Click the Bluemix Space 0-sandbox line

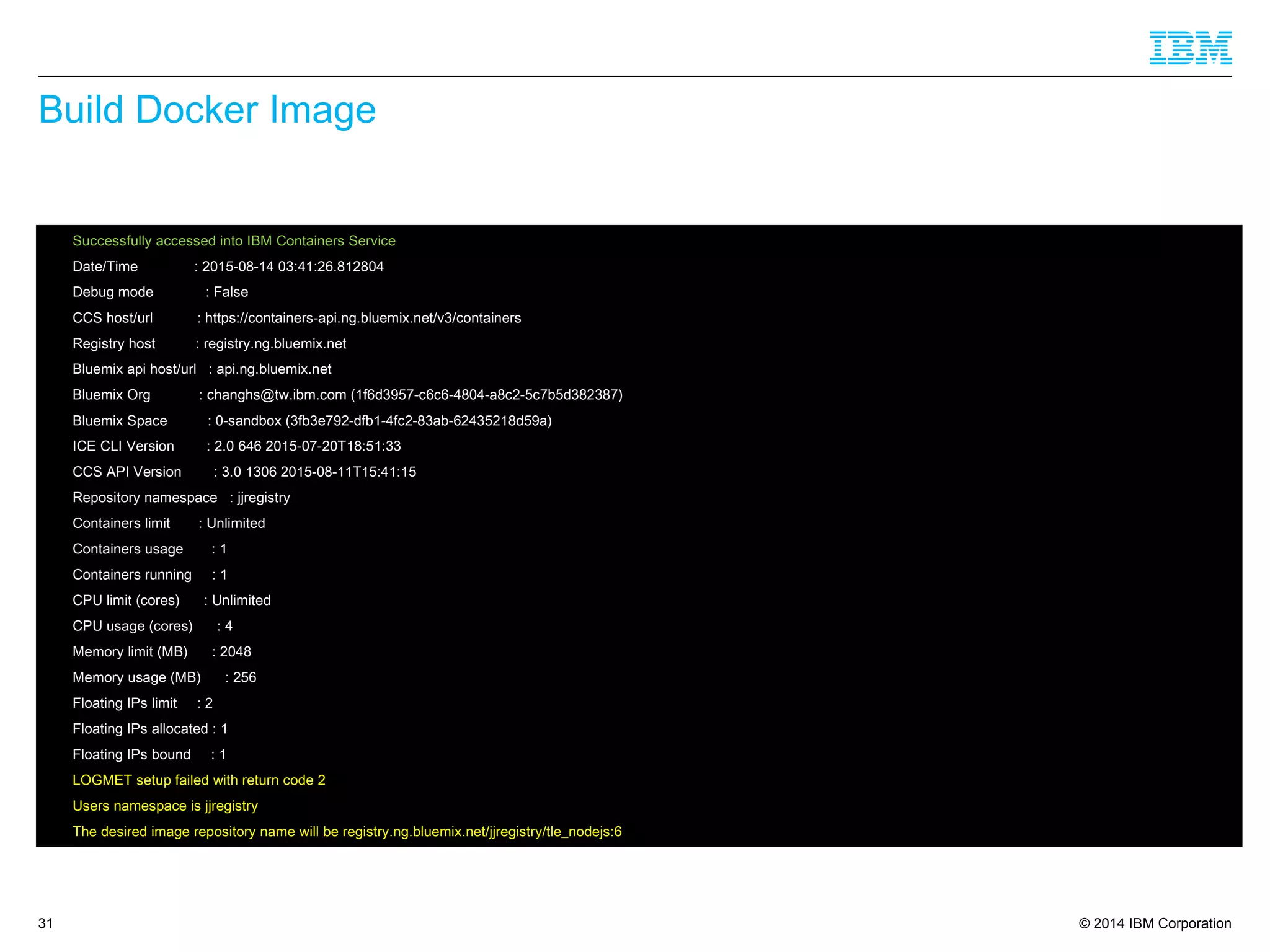(312, 421)
